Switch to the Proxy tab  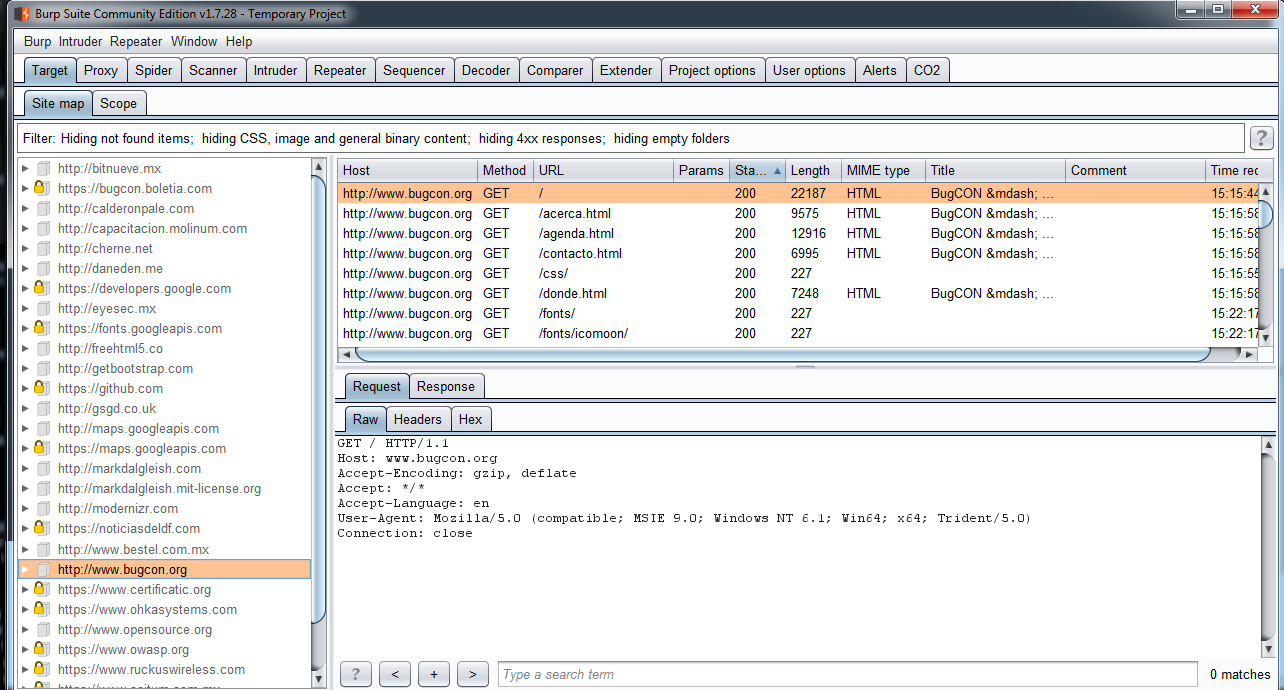tap(101, 70)
